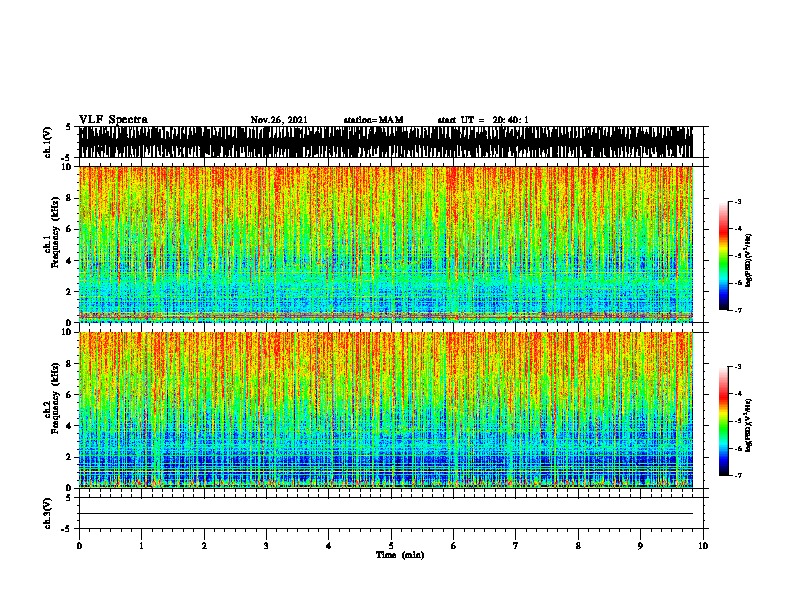Click the ch.2 colorbar "log(PSD)" unit label

pos(748,425)
